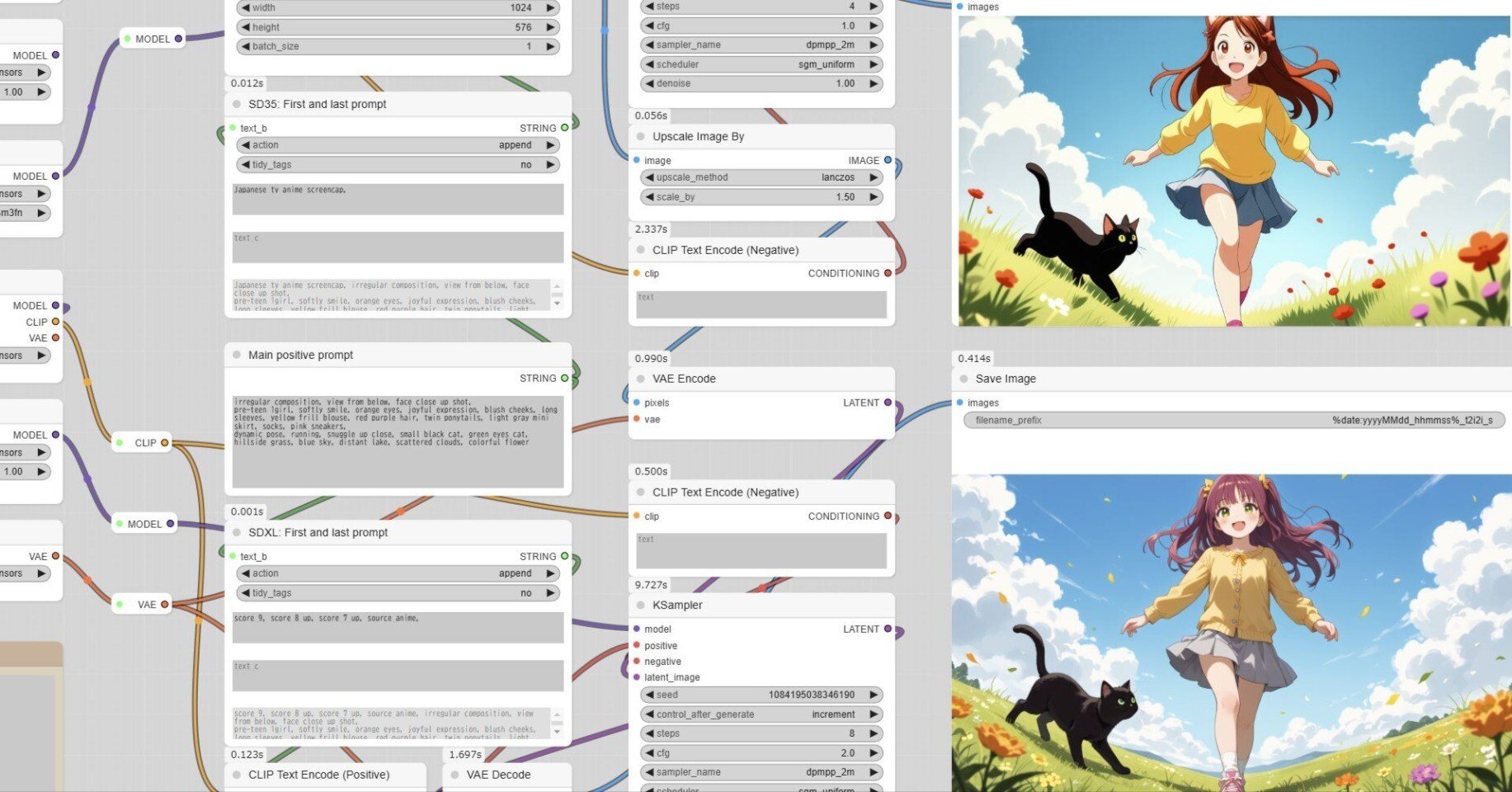Click the negative text box in the 0.500s node

(x=761, y=550)
